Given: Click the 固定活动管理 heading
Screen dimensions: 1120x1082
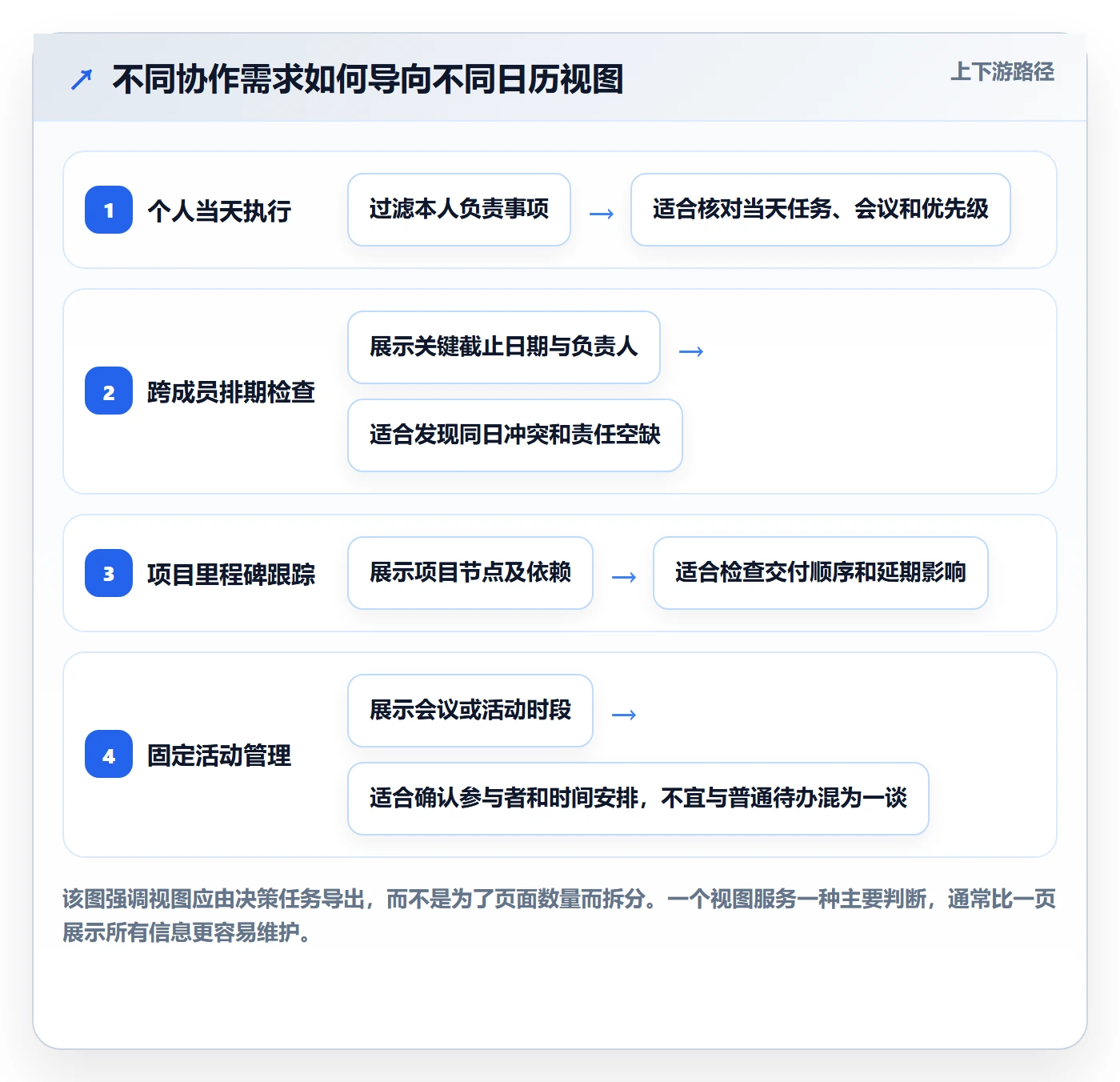Looking at the screenshot, I should tap(219, 755).
